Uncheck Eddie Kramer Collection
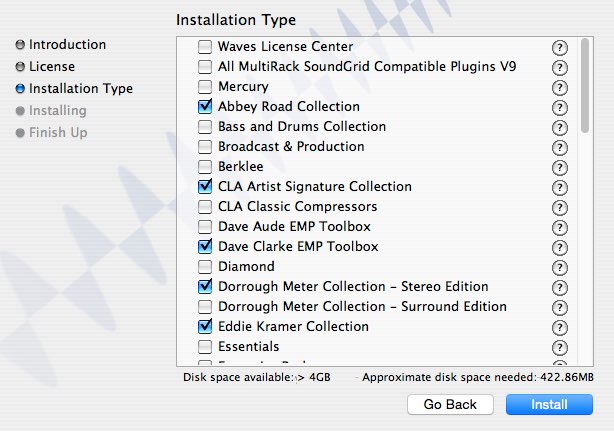The height and width of the screenshot is (431, 614). [x=205, y=326]
